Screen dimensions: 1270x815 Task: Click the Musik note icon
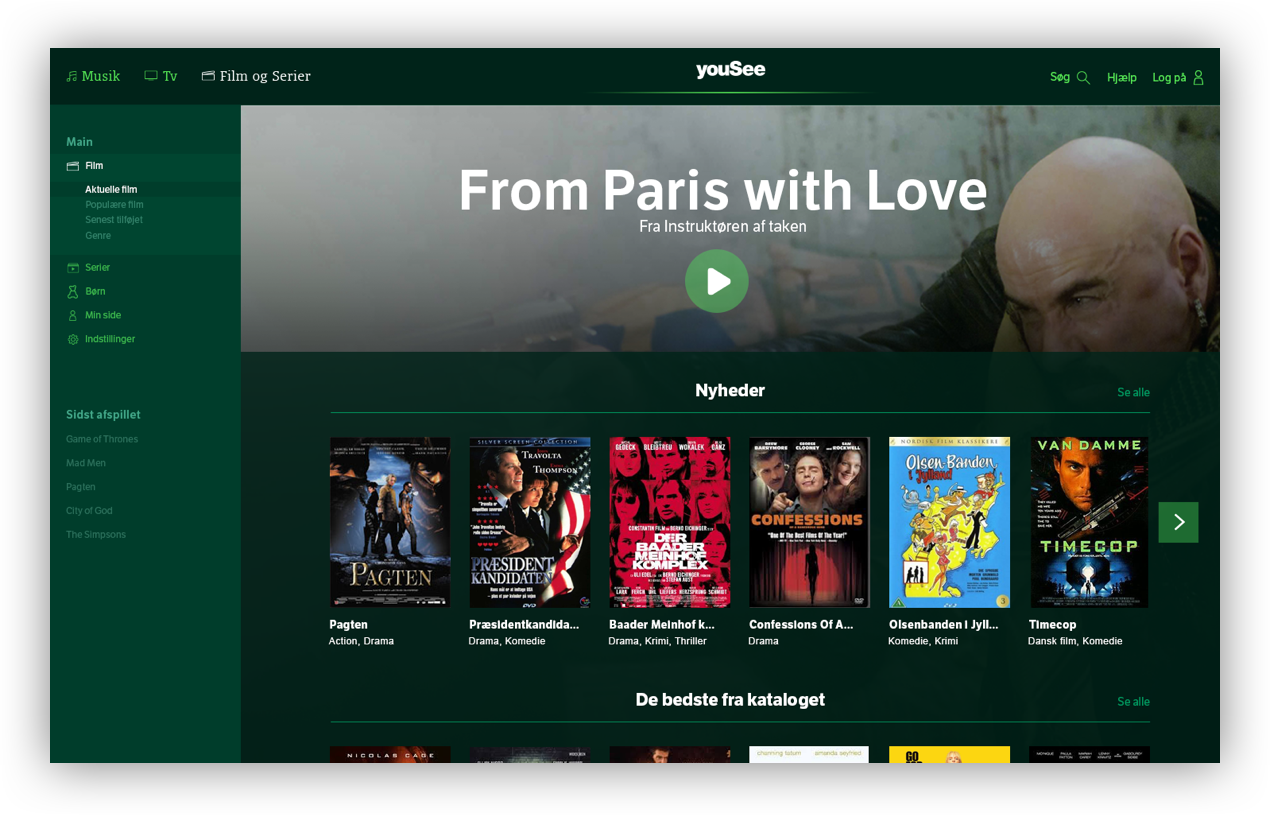pos(71,76)
